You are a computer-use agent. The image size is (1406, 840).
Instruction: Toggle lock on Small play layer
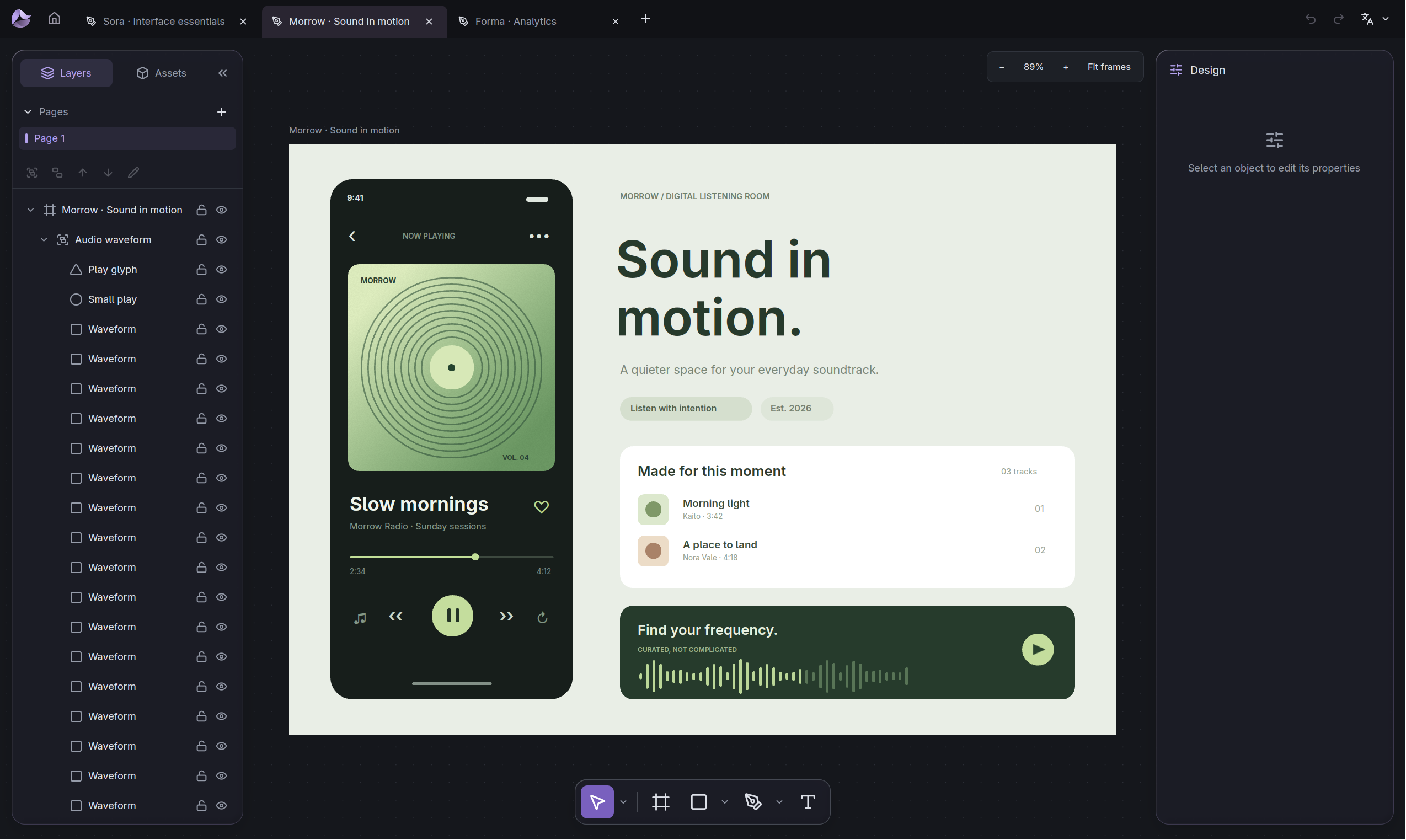(201, 299)
